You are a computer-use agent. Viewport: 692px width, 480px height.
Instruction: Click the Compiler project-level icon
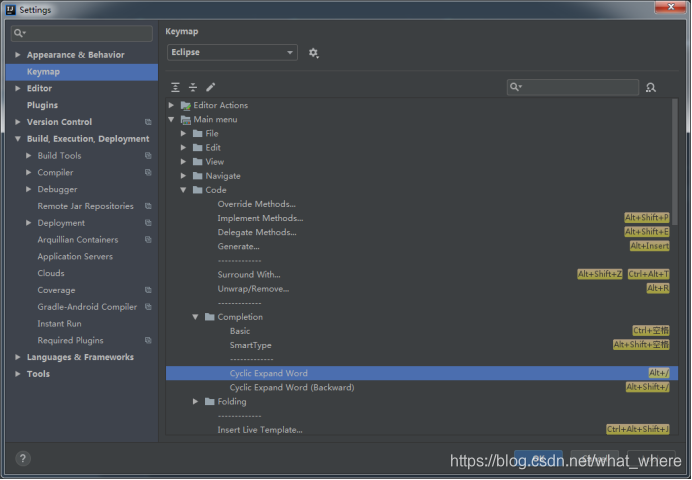point(148,172)
